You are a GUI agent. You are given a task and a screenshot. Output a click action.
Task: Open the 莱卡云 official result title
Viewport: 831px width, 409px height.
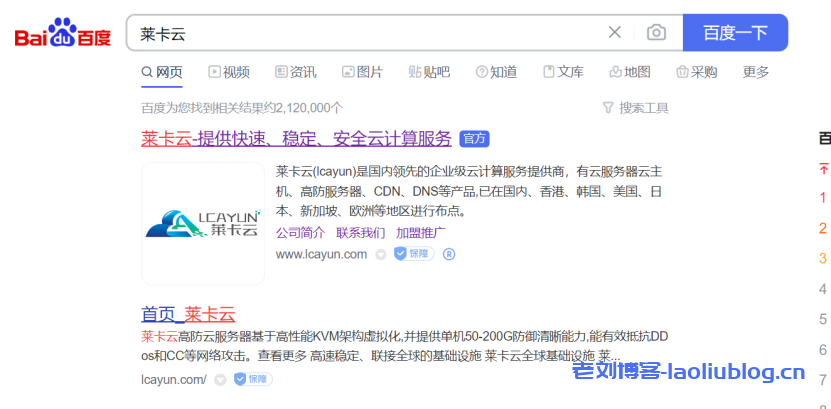[x=297, y=139]
